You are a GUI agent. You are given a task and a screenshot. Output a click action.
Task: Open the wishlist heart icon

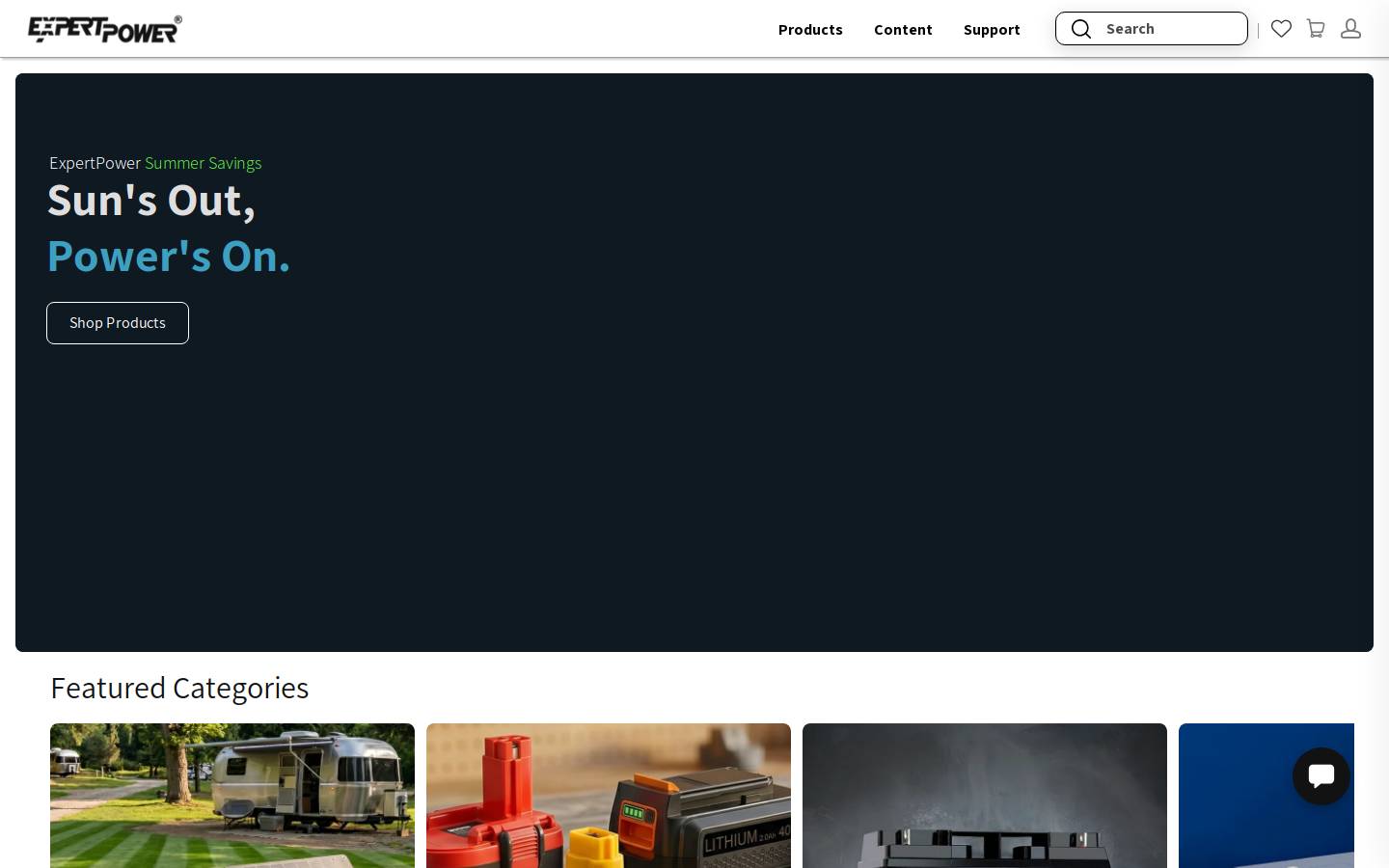[x=1281, y=29]
